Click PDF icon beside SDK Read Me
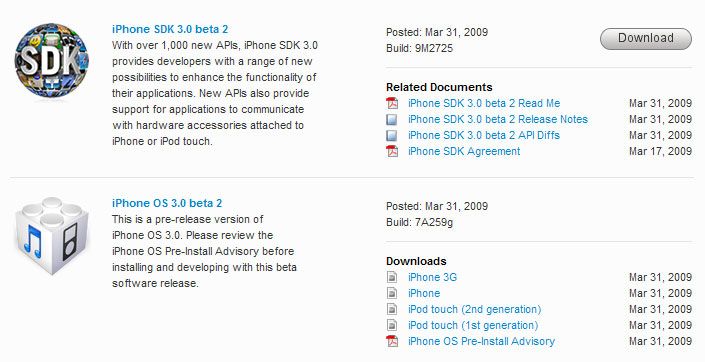 392,103
